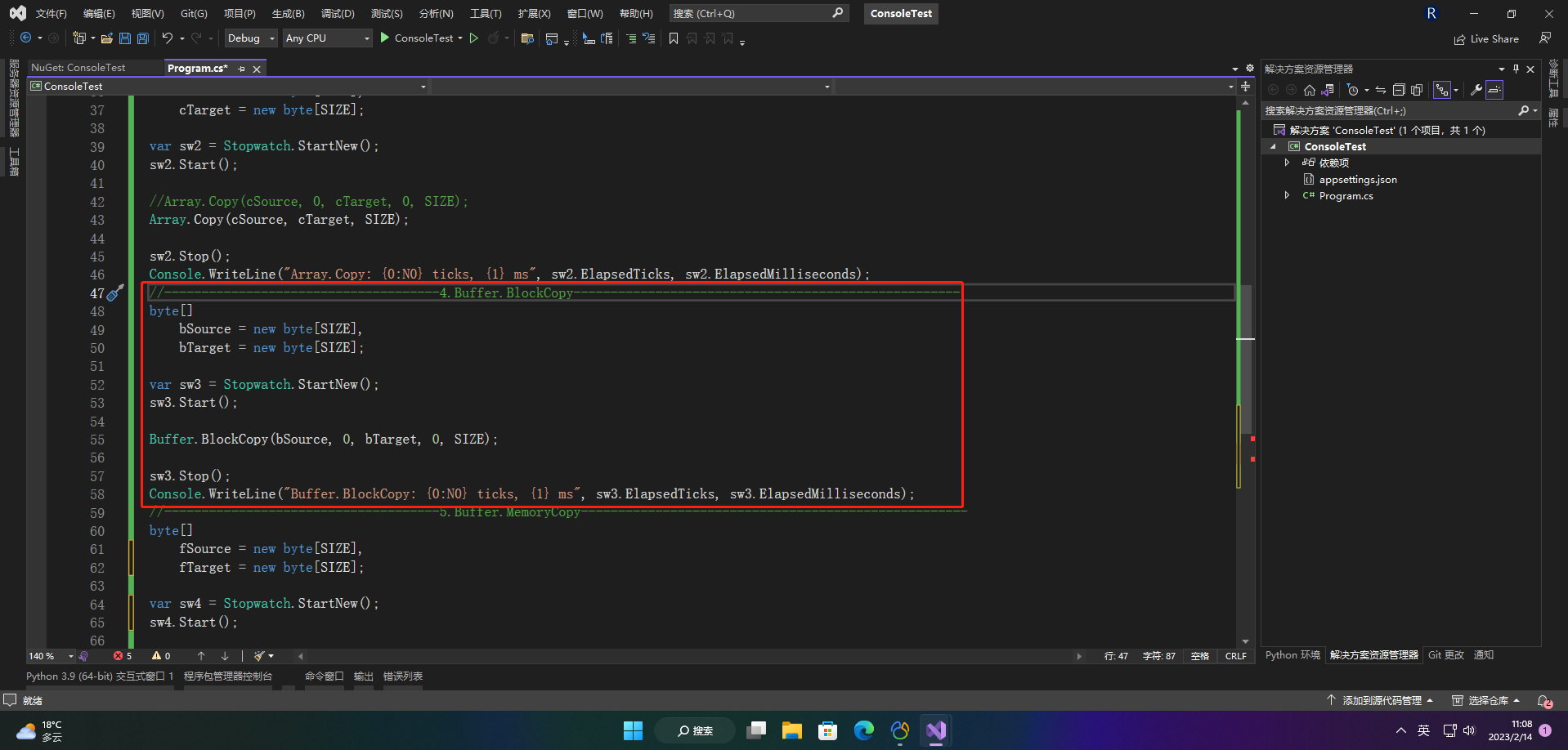Click the Windows Start button
The height and width of the screenshot is (750, 1568).
click(633, 730)
